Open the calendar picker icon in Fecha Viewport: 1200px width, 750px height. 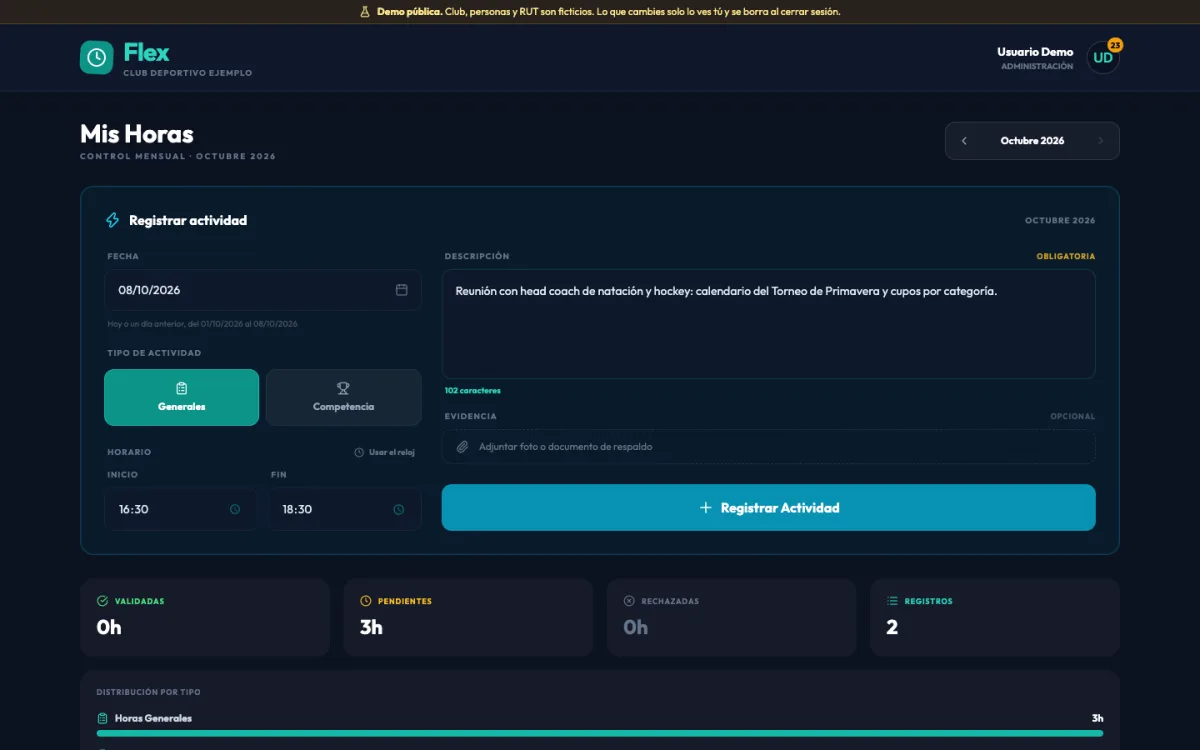tap(402, 290)
